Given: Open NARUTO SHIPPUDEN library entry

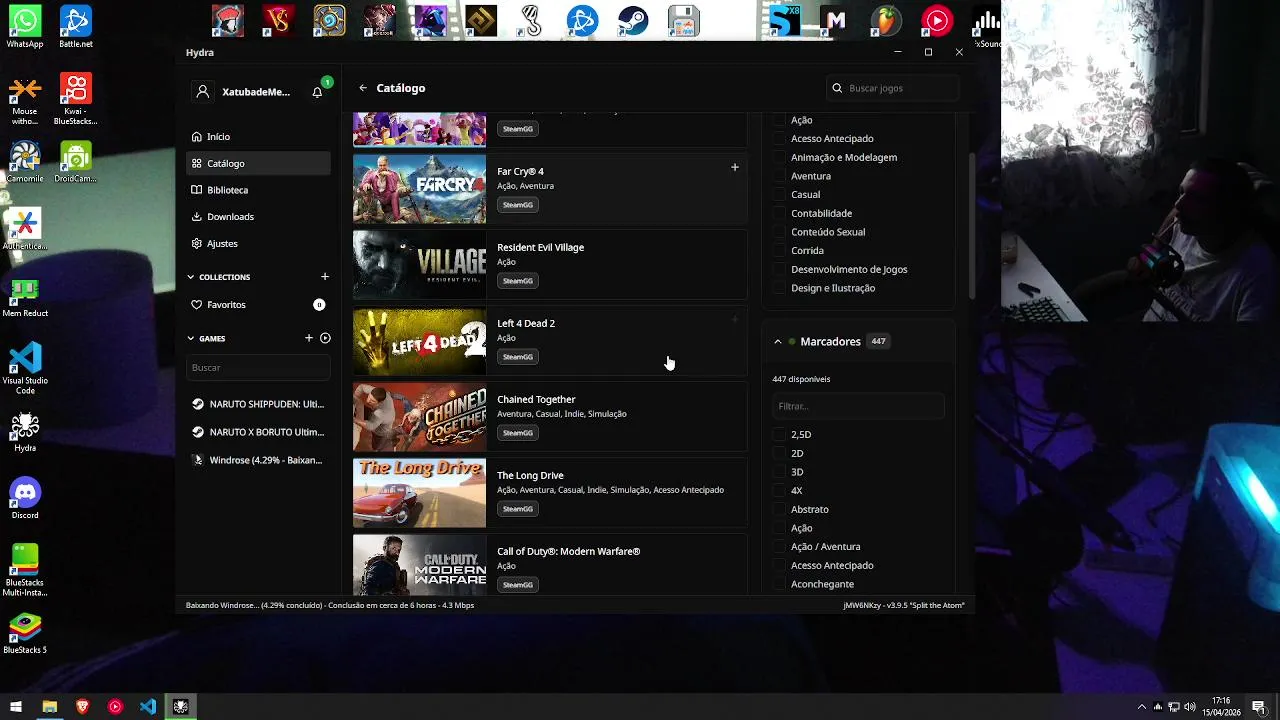Looking at the screenshot, I should (x=258, y=404).
